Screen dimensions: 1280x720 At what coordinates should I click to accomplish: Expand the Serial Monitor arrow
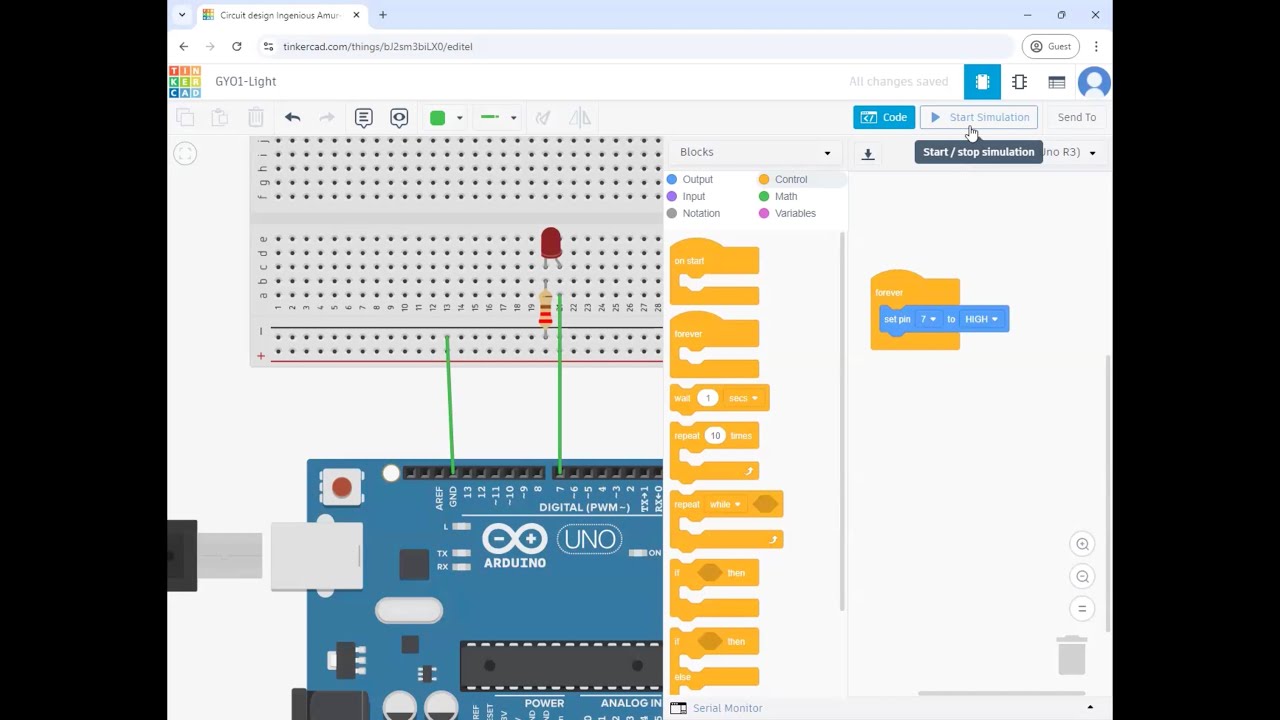1090,708
